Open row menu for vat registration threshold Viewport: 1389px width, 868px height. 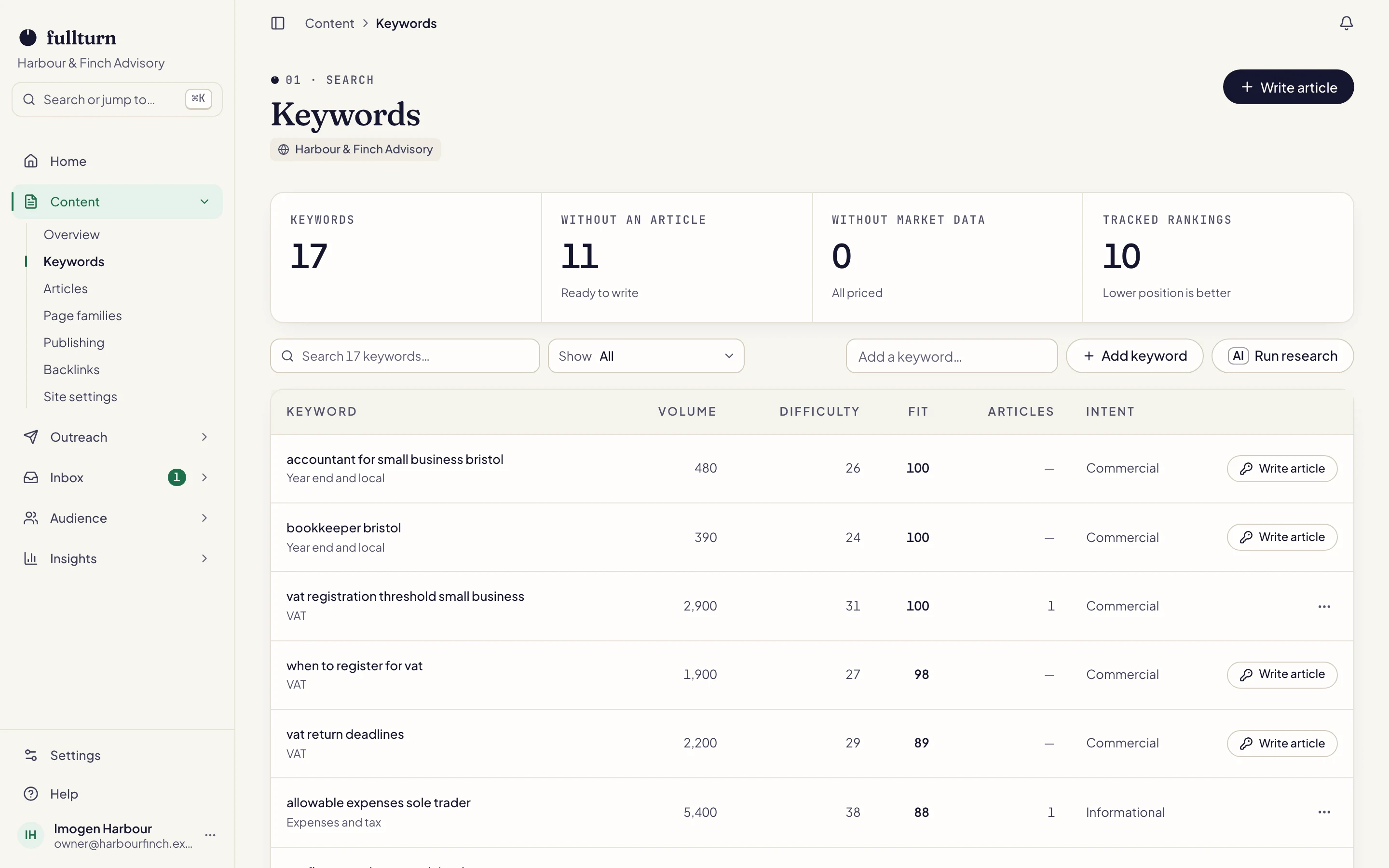click(x=1324, y=606)
